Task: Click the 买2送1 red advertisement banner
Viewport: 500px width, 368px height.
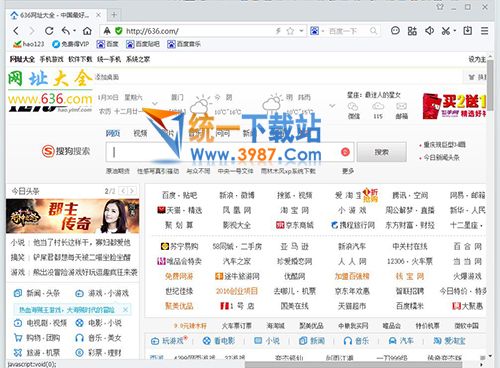Action: 454,106
